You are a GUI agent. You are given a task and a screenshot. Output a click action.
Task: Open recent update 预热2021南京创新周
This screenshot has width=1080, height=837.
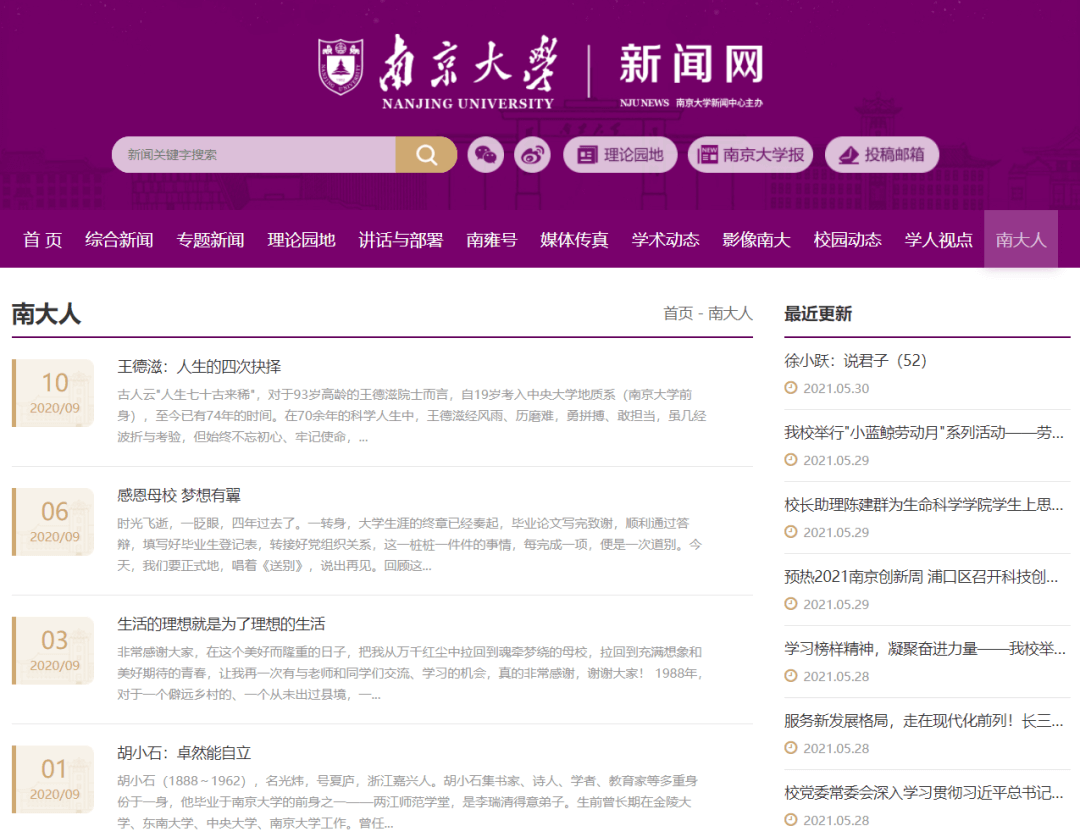921,577
